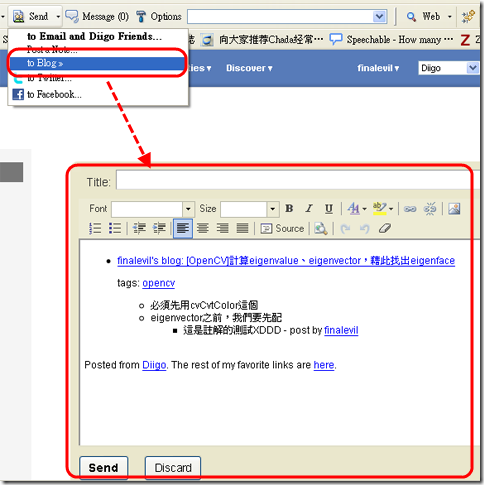Open the finalevil user menu
This screenshot has width=484, height=485.
click(x=378, y=68)
